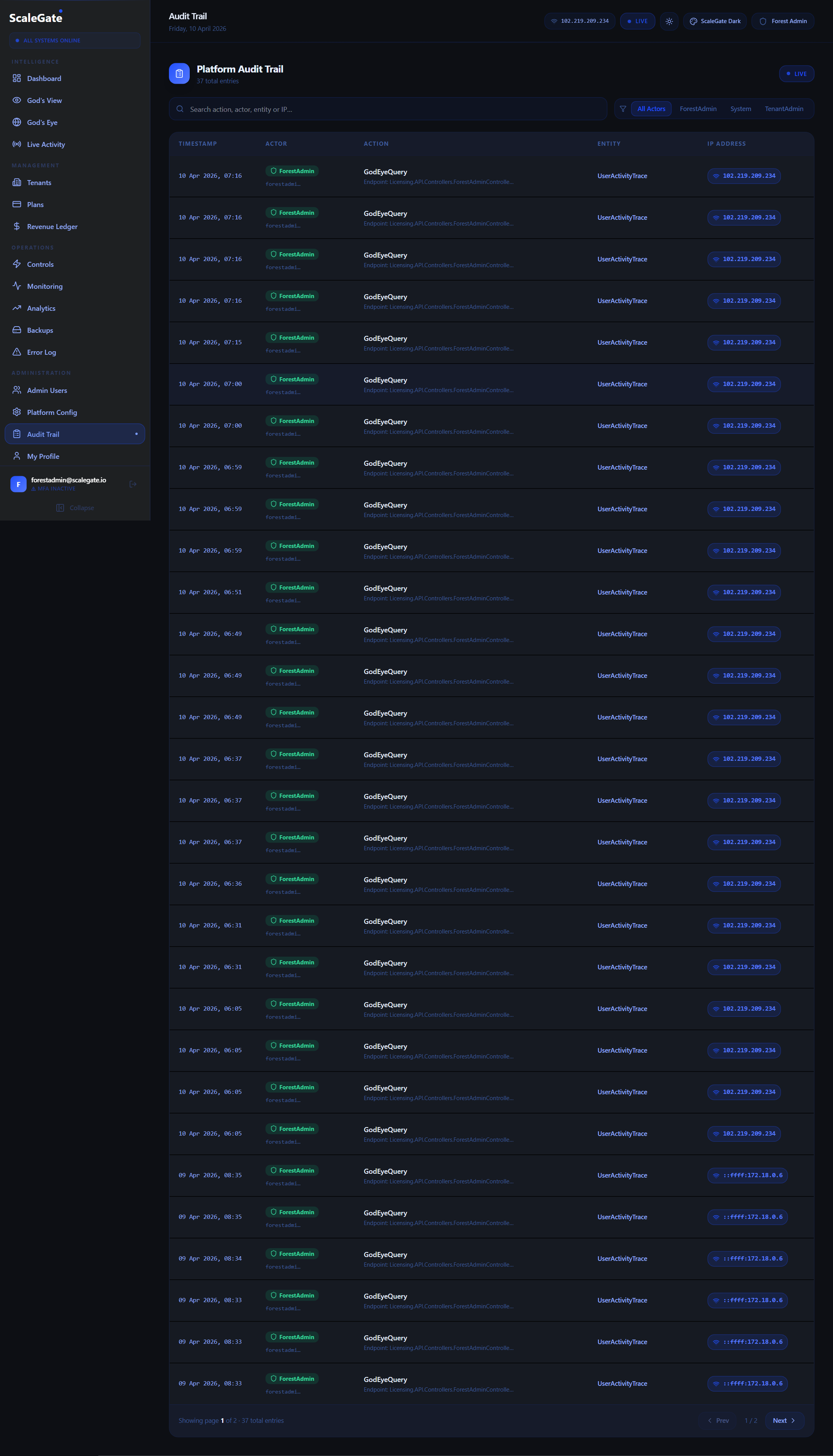Go to the Next audit trail page
The height and width of the screenshot is (1456, 833).
784,1420
